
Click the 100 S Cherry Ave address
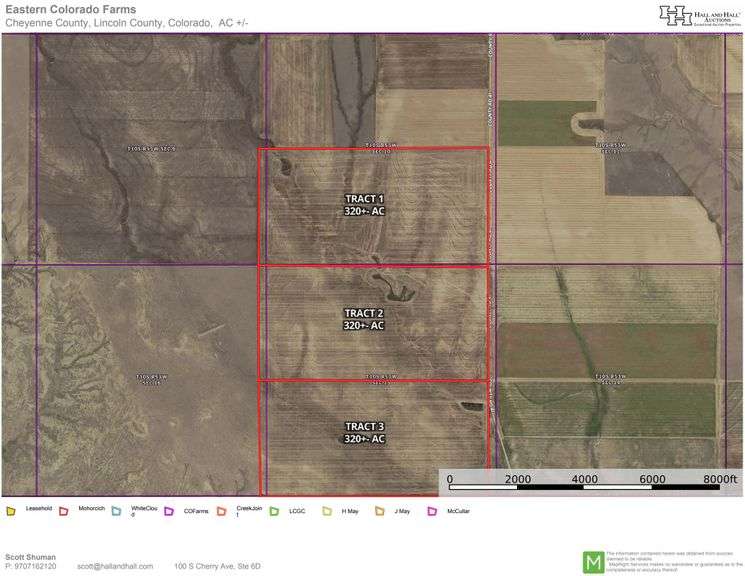pos(218,566)
